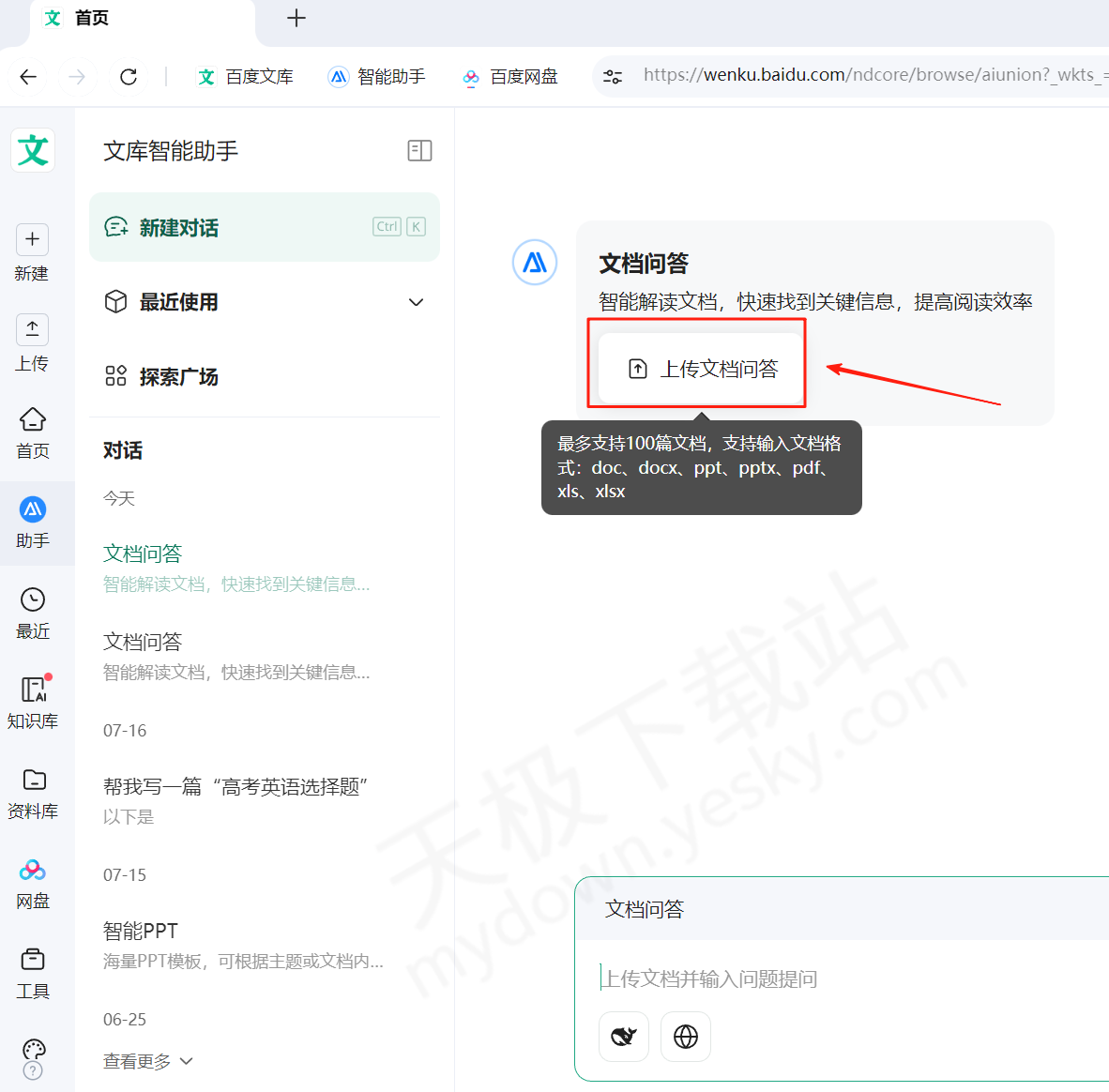Click the palette theme icon

[34, 1049]
